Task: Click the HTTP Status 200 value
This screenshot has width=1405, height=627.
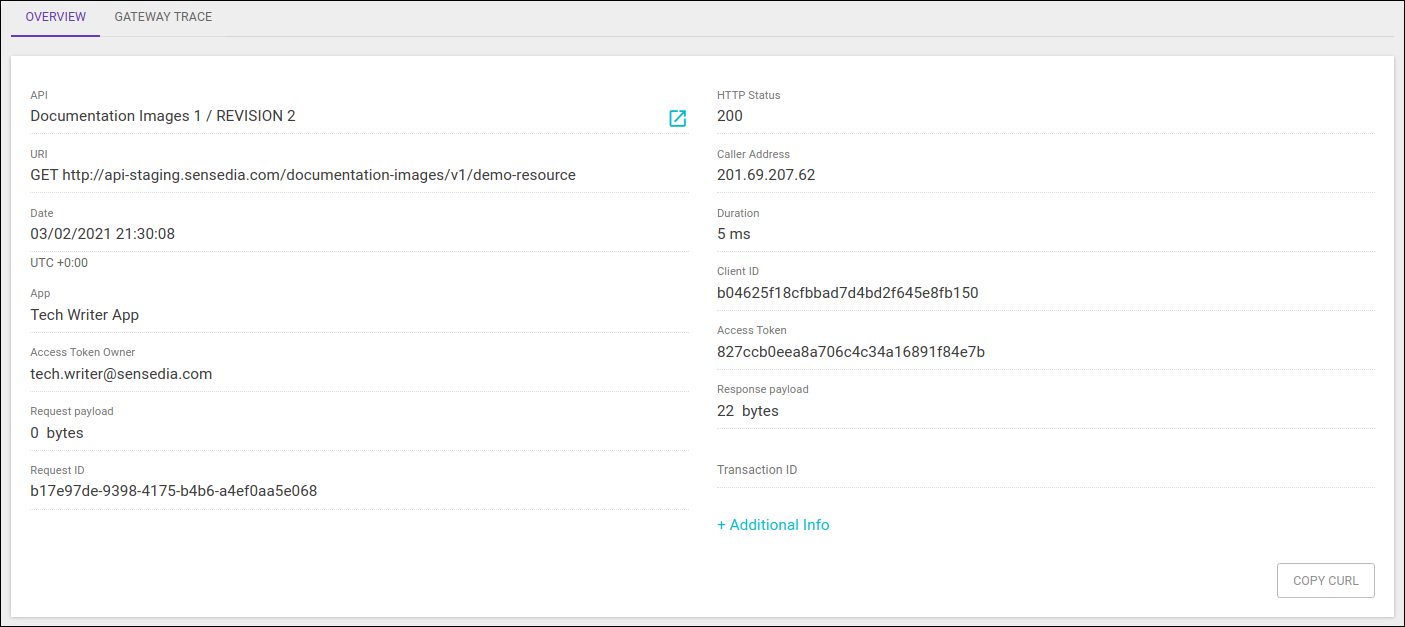Action: click(x=729, y=115)
